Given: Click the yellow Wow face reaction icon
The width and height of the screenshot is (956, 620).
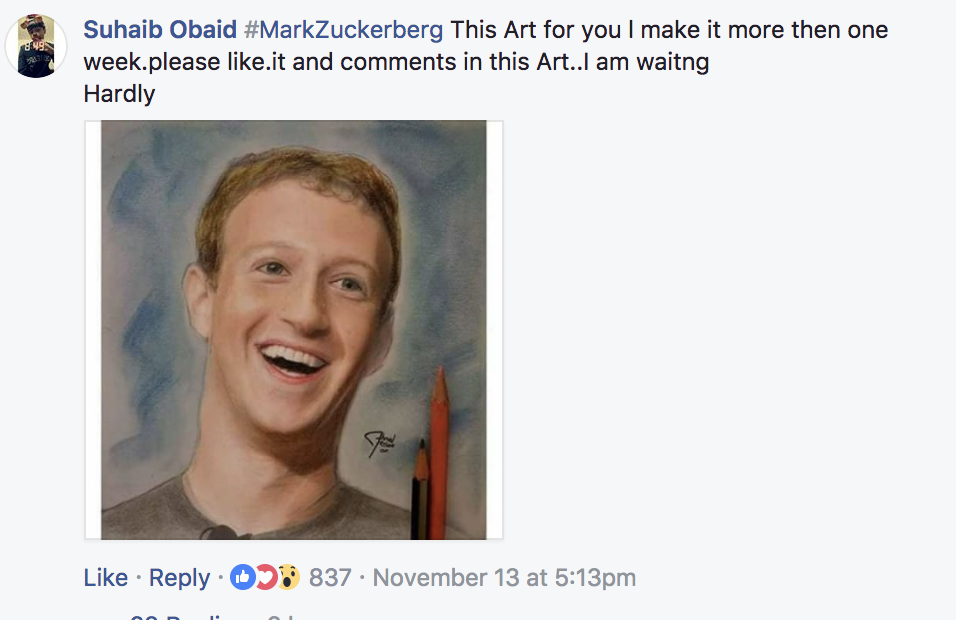Looking at the screenshot, I should click(289, 577).
